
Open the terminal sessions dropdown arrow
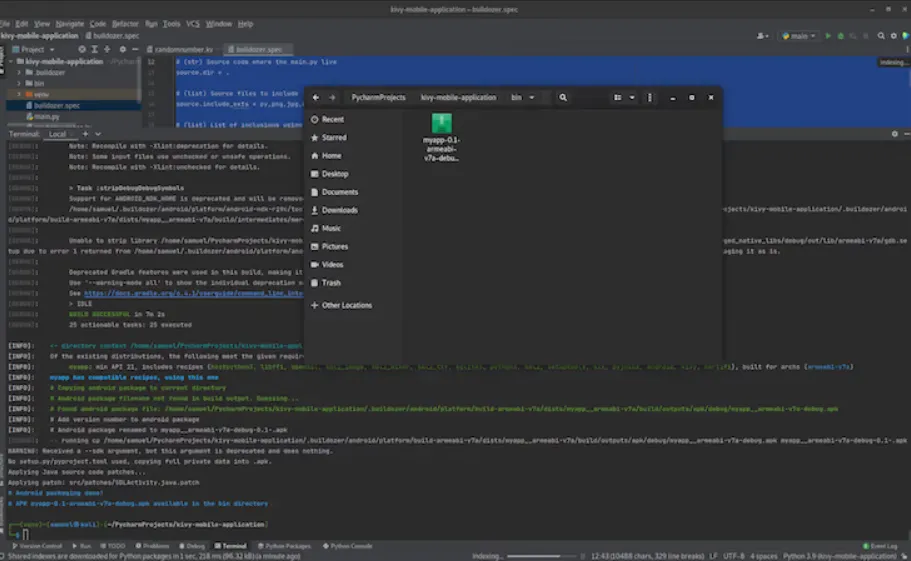(x=98, y=134)
